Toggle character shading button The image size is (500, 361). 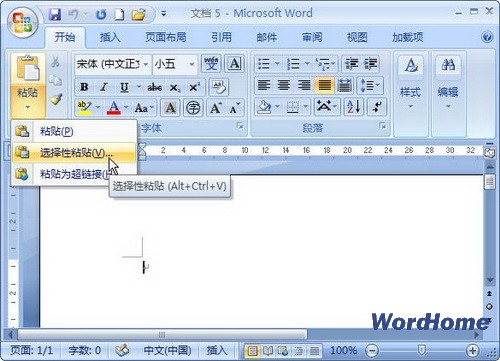coord(170,108)
